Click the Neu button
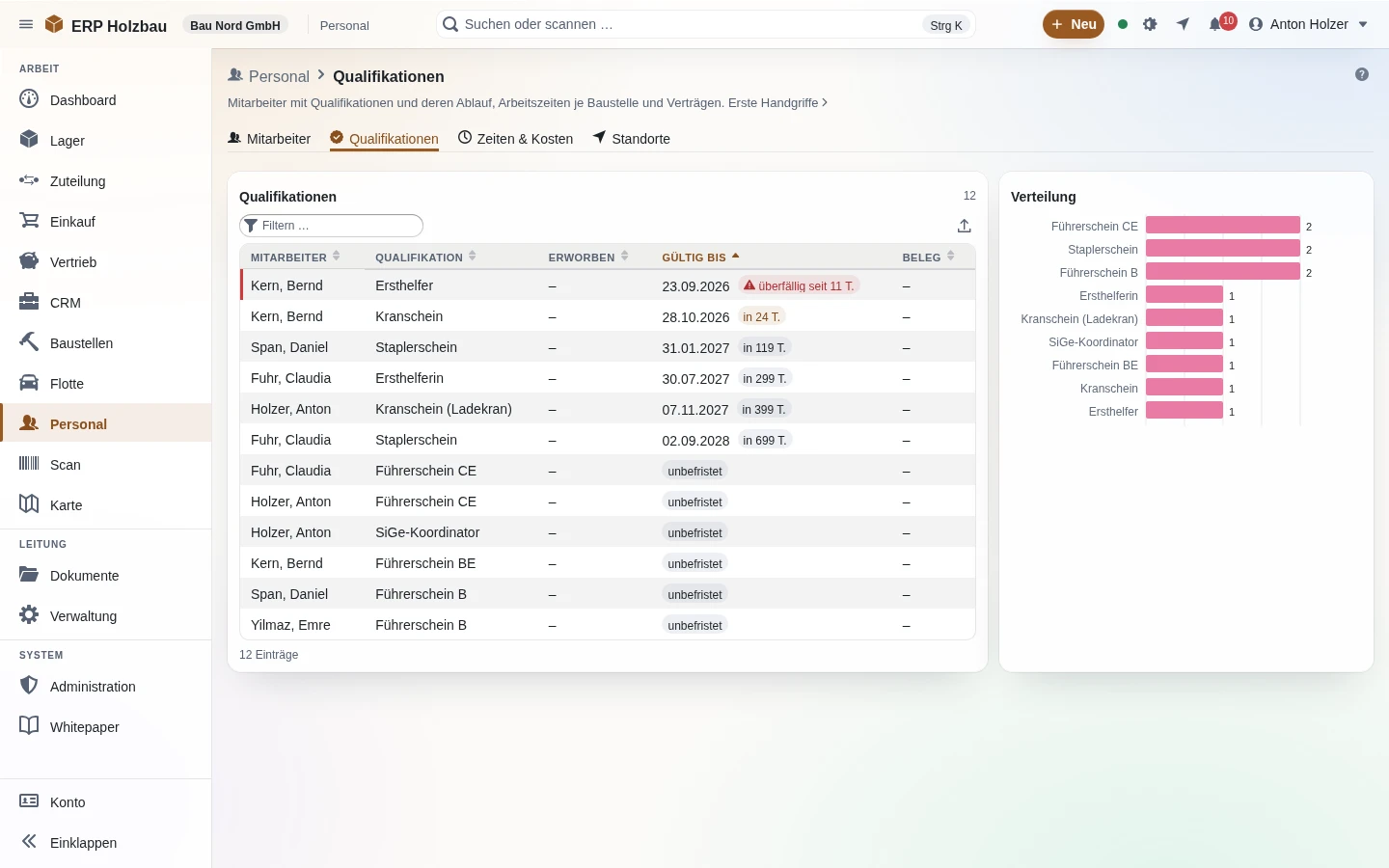This screenshot has width=1389, height=868. click(1074, 24)
